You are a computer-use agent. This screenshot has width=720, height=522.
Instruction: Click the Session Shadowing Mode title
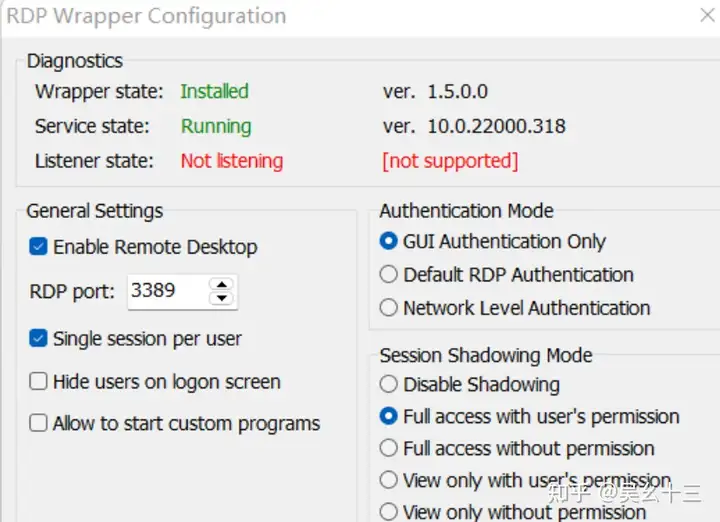point(486,355)
